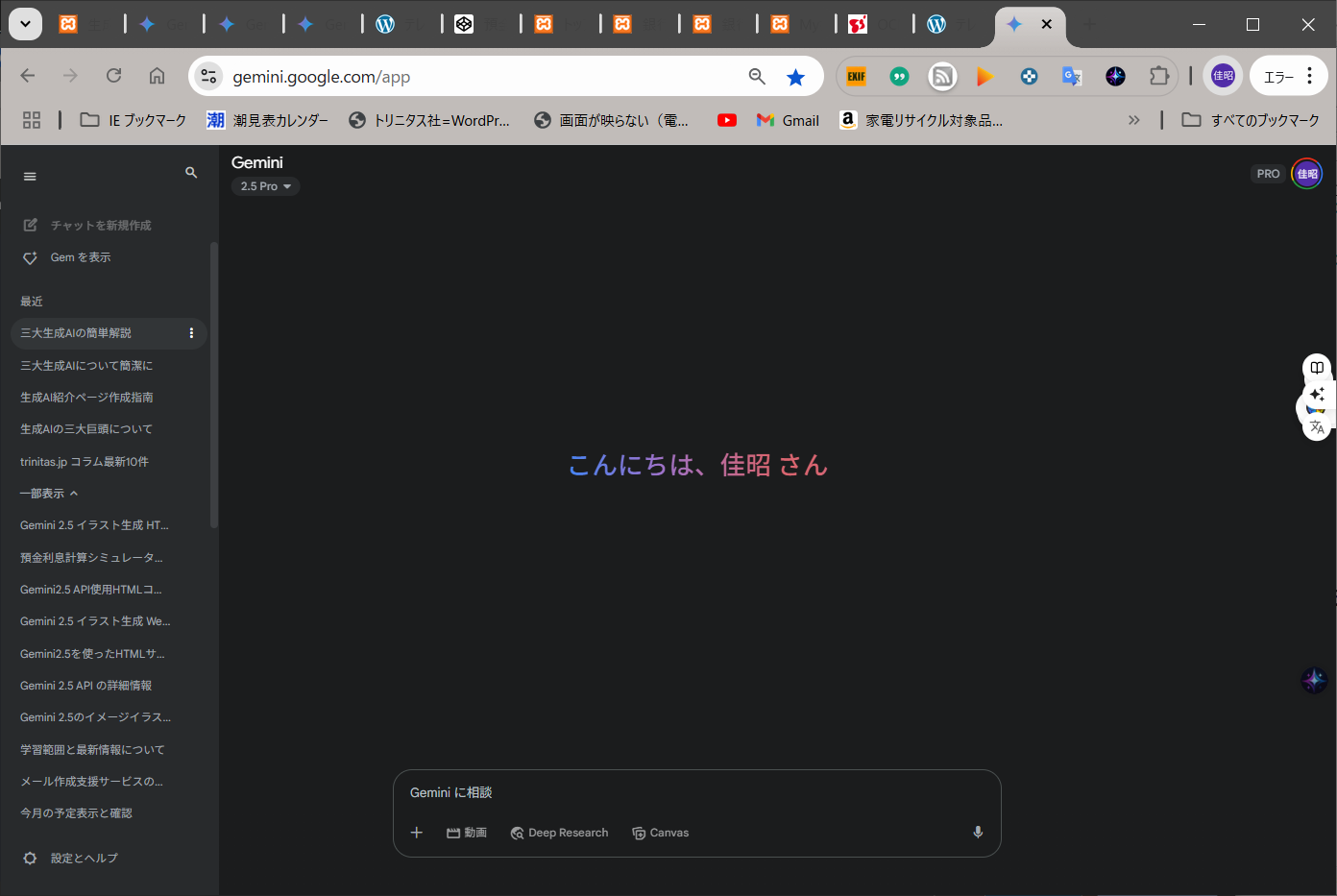1337x896 pixels.
Task: Open the 2.5 Pro model selector dropdown
Action: pyautogui.click(x=266, y=186)
